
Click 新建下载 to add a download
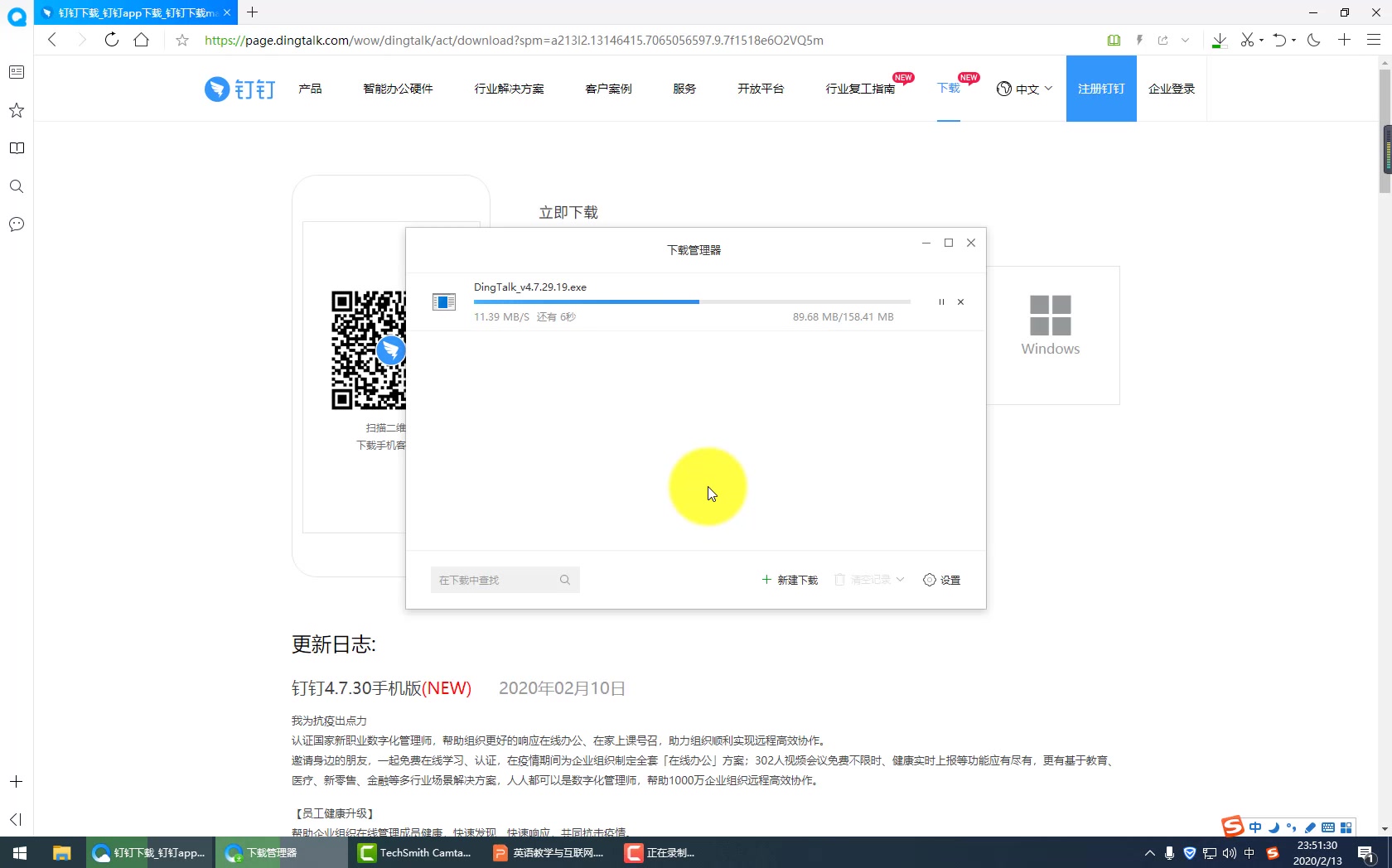point(790,580)
